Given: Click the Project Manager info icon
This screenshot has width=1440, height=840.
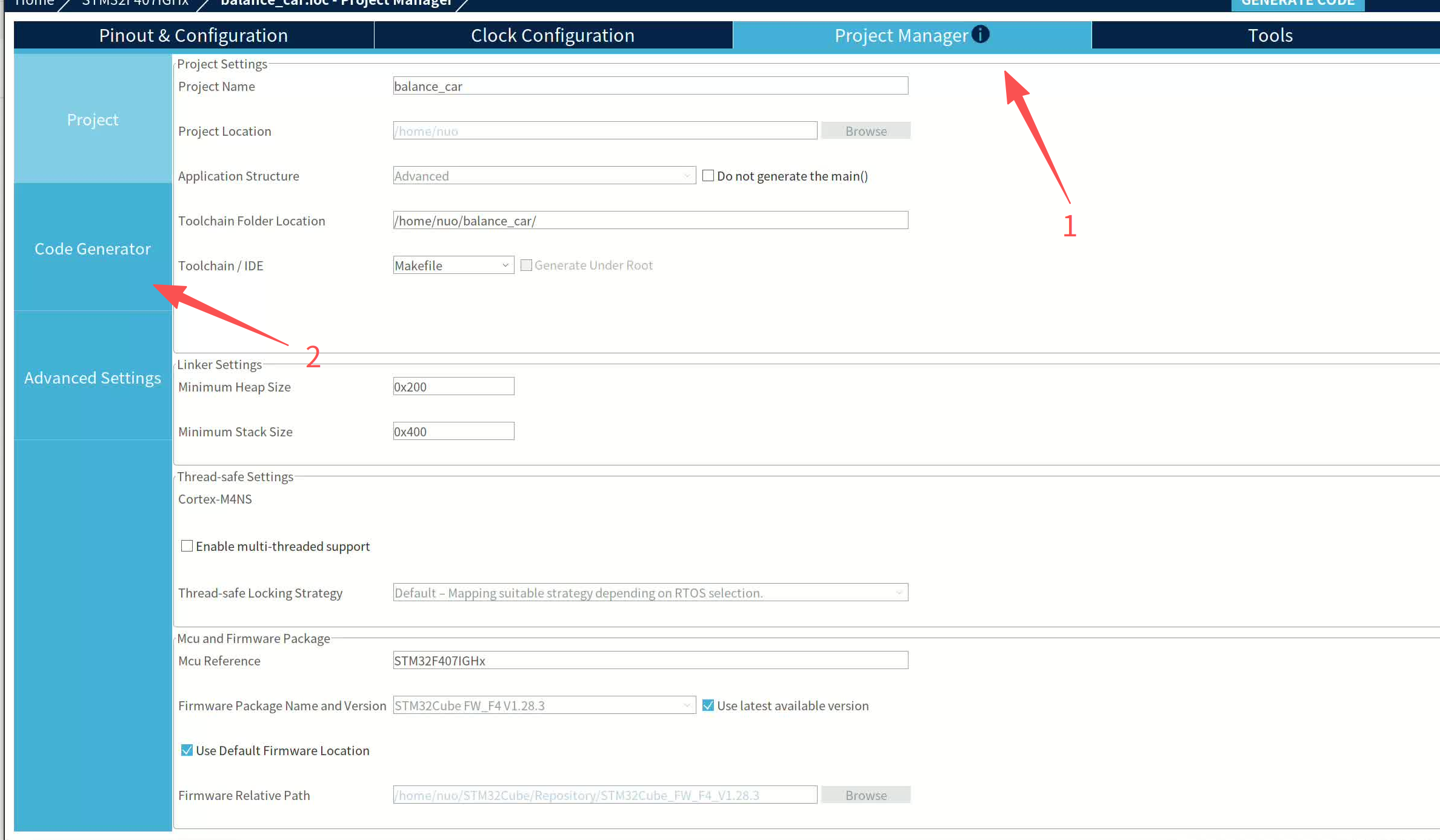Looking at the screenshot, I should coord(980,34).
